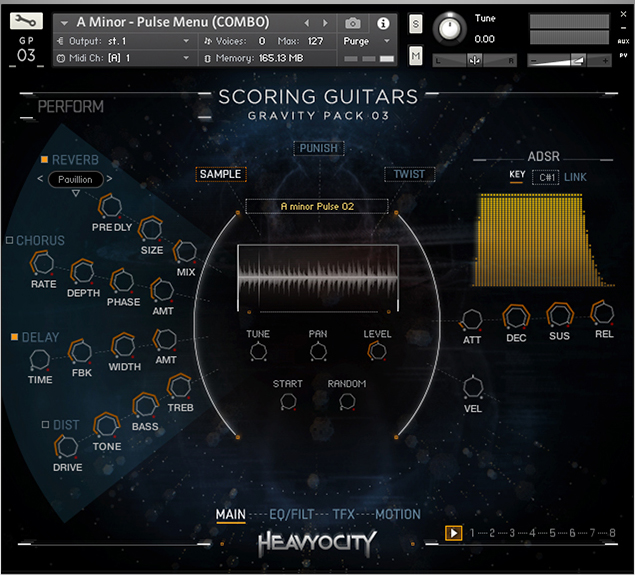The height and width of the screenshot is (575, 635).
Task: Switch to the MOTION tab
Action: click(x=398, y=514)
